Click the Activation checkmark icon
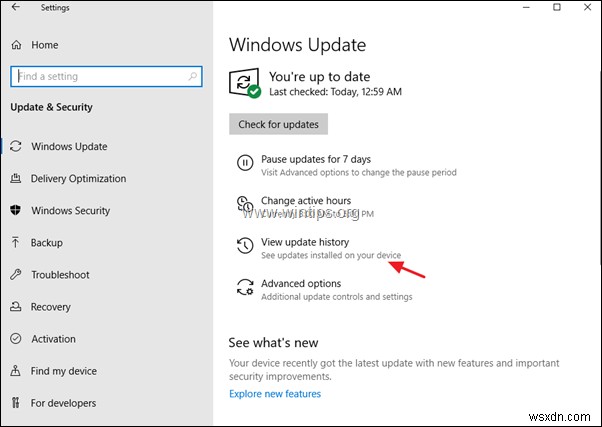602x427 pixels. pos(16,339)
